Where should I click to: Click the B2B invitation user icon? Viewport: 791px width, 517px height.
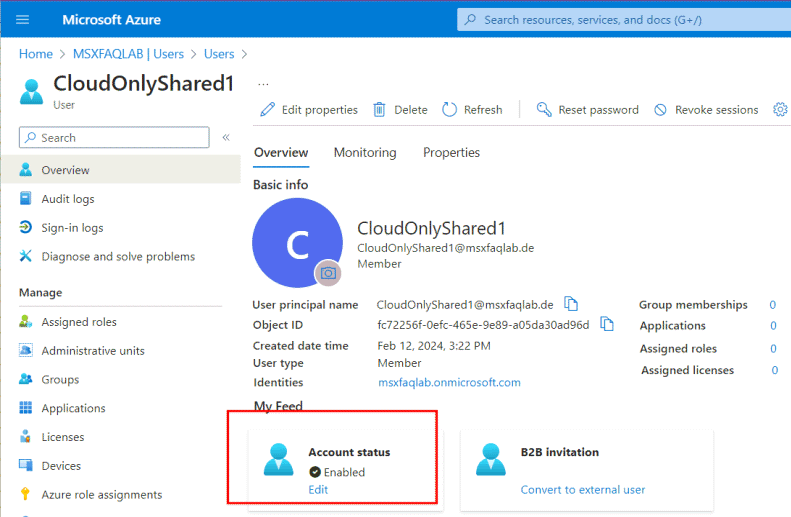[x=491, y=459]
